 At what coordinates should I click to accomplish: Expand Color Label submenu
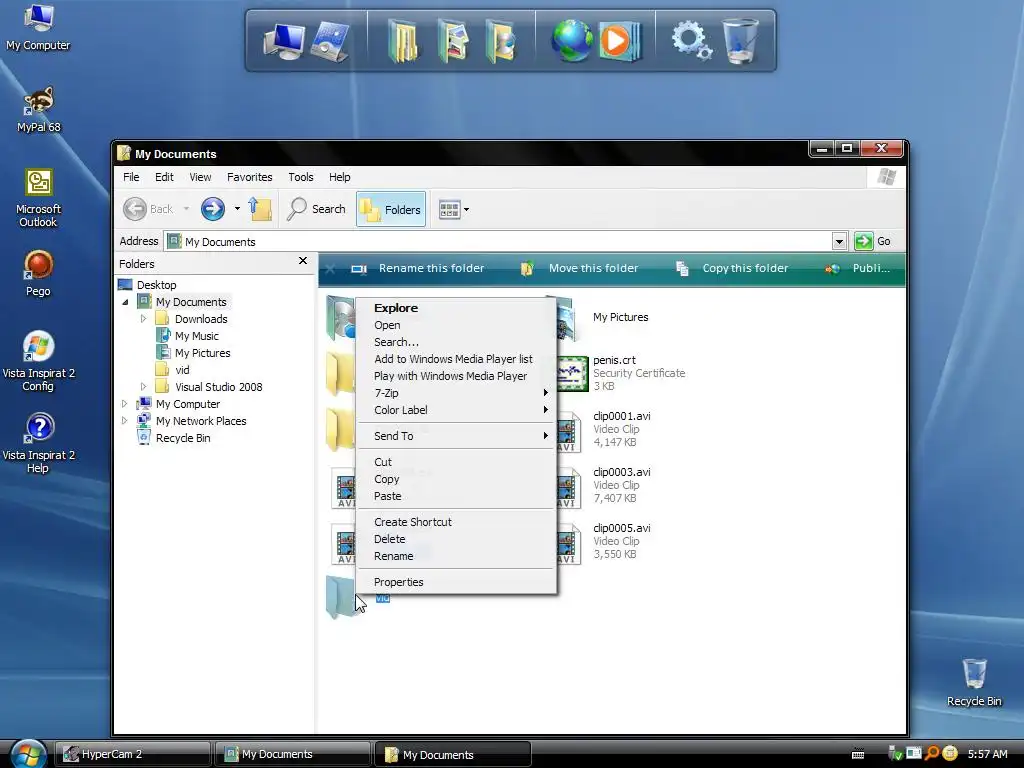[456, 409]
